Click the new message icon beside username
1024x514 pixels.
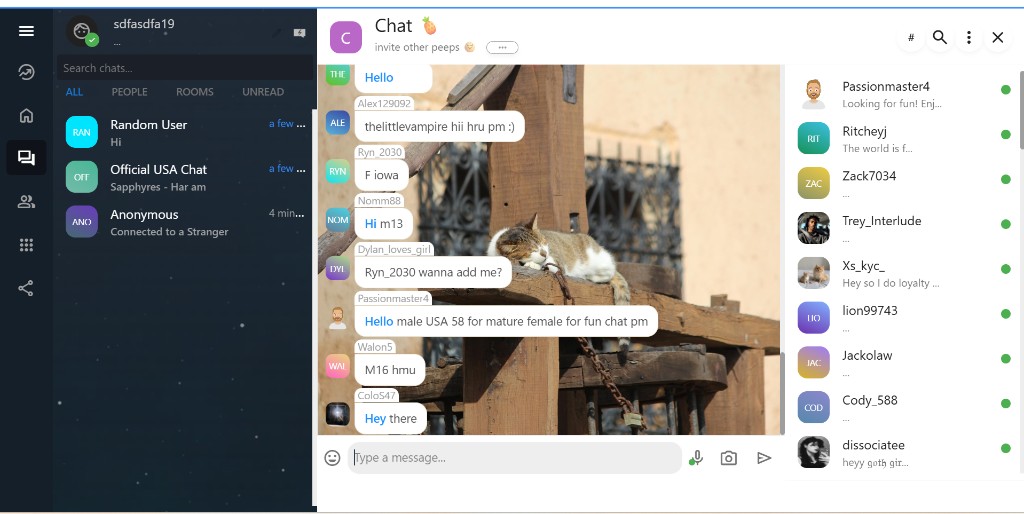[x=300, y=33]
